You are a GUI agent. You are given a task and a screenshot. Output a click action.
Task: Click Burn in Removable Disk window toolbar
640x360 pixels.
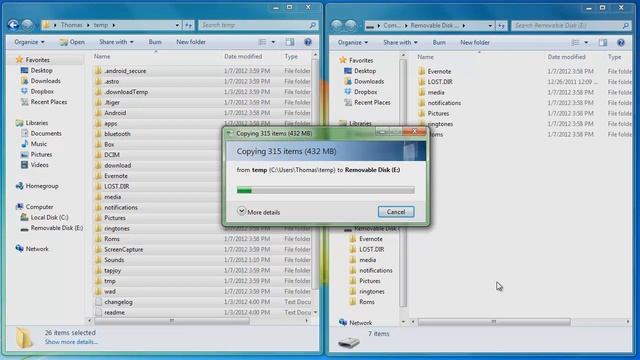point(439,42)
